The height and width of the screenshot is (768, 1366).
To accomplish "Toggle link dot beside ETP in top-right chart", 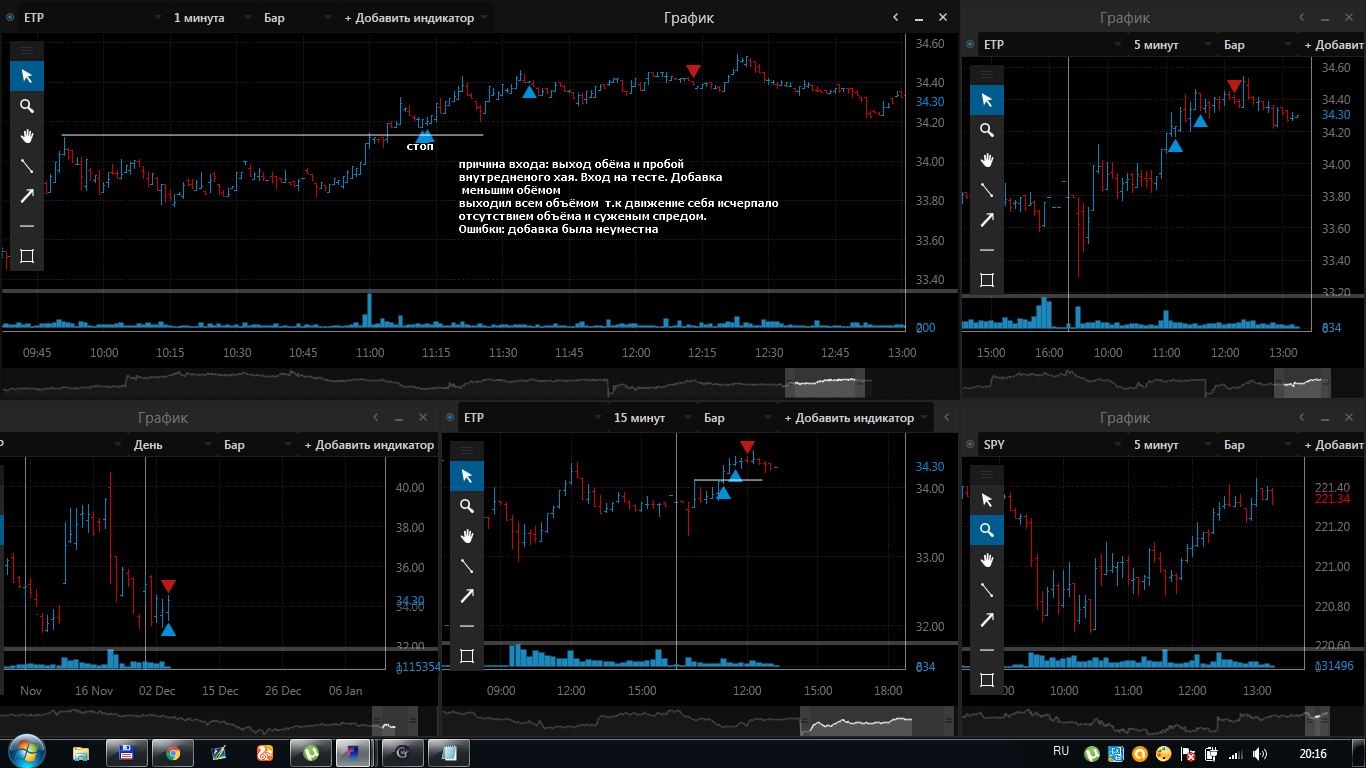I will click(969, 45).
